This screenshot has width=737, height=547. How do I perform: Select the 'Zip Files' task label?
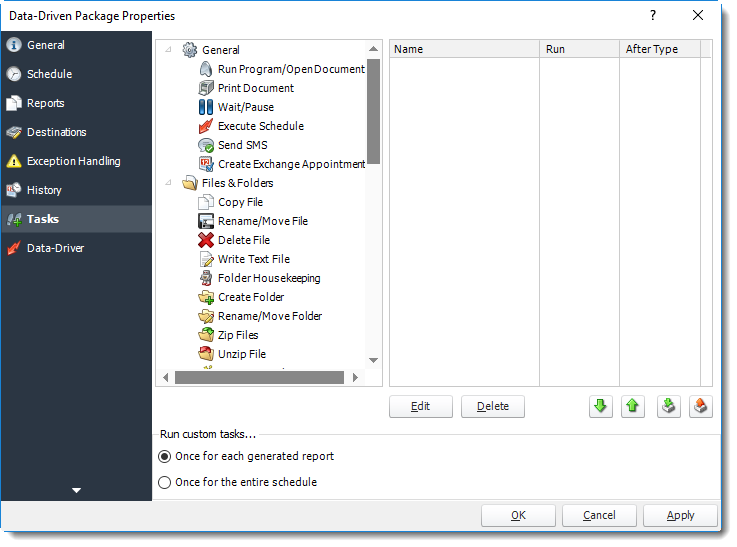[238, 335]
